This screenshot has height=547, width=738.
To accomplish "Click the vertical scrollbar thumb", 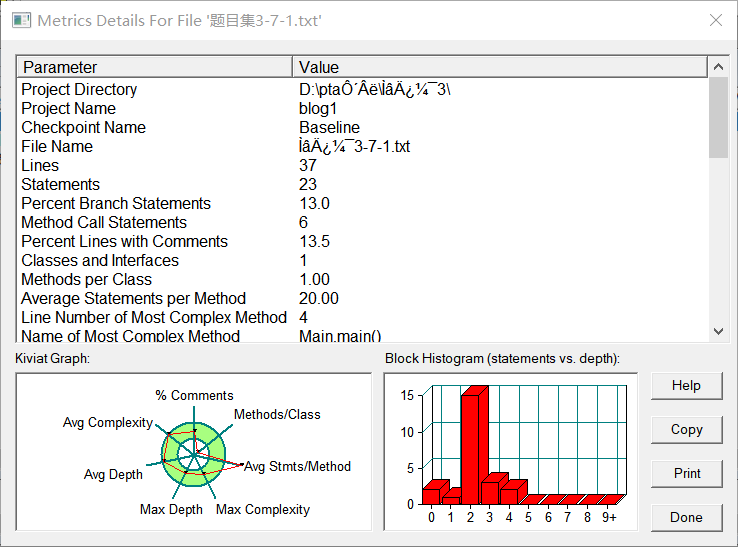I will coord(718,118).
